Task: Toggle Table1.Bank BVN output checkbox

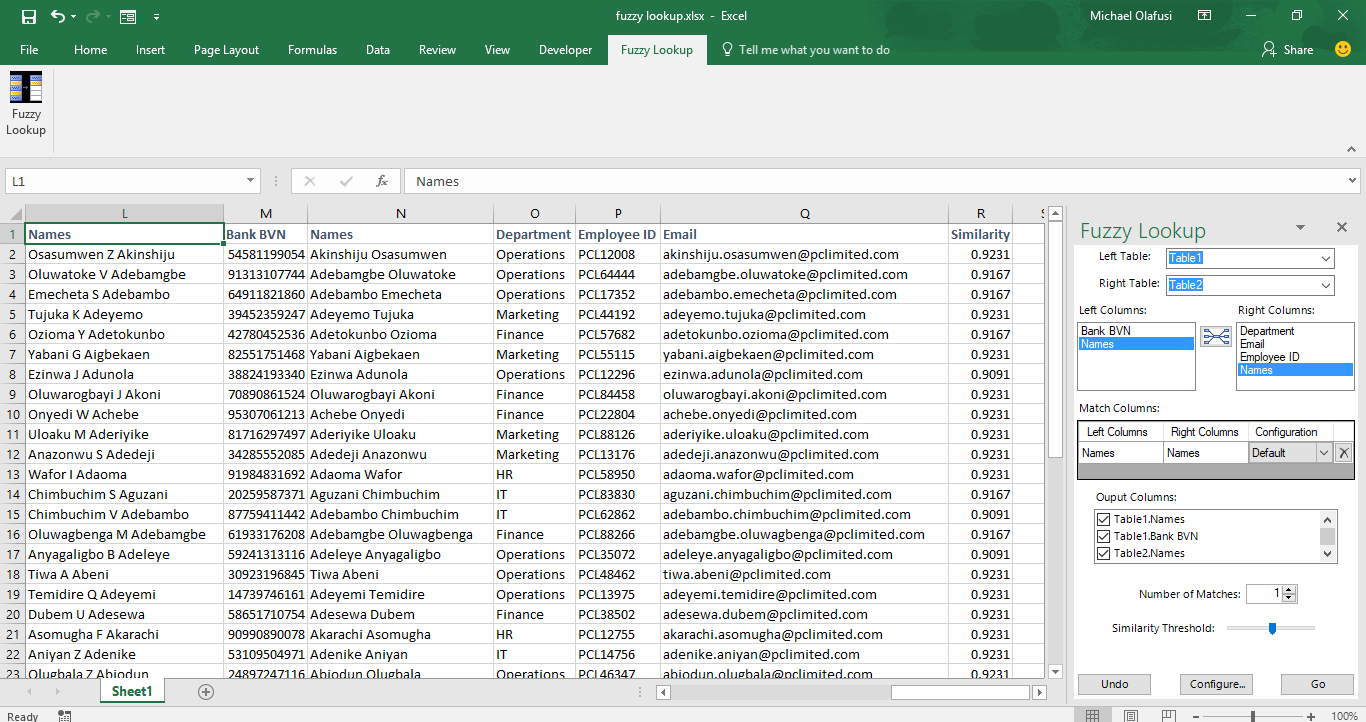Action: point(1104,536)
